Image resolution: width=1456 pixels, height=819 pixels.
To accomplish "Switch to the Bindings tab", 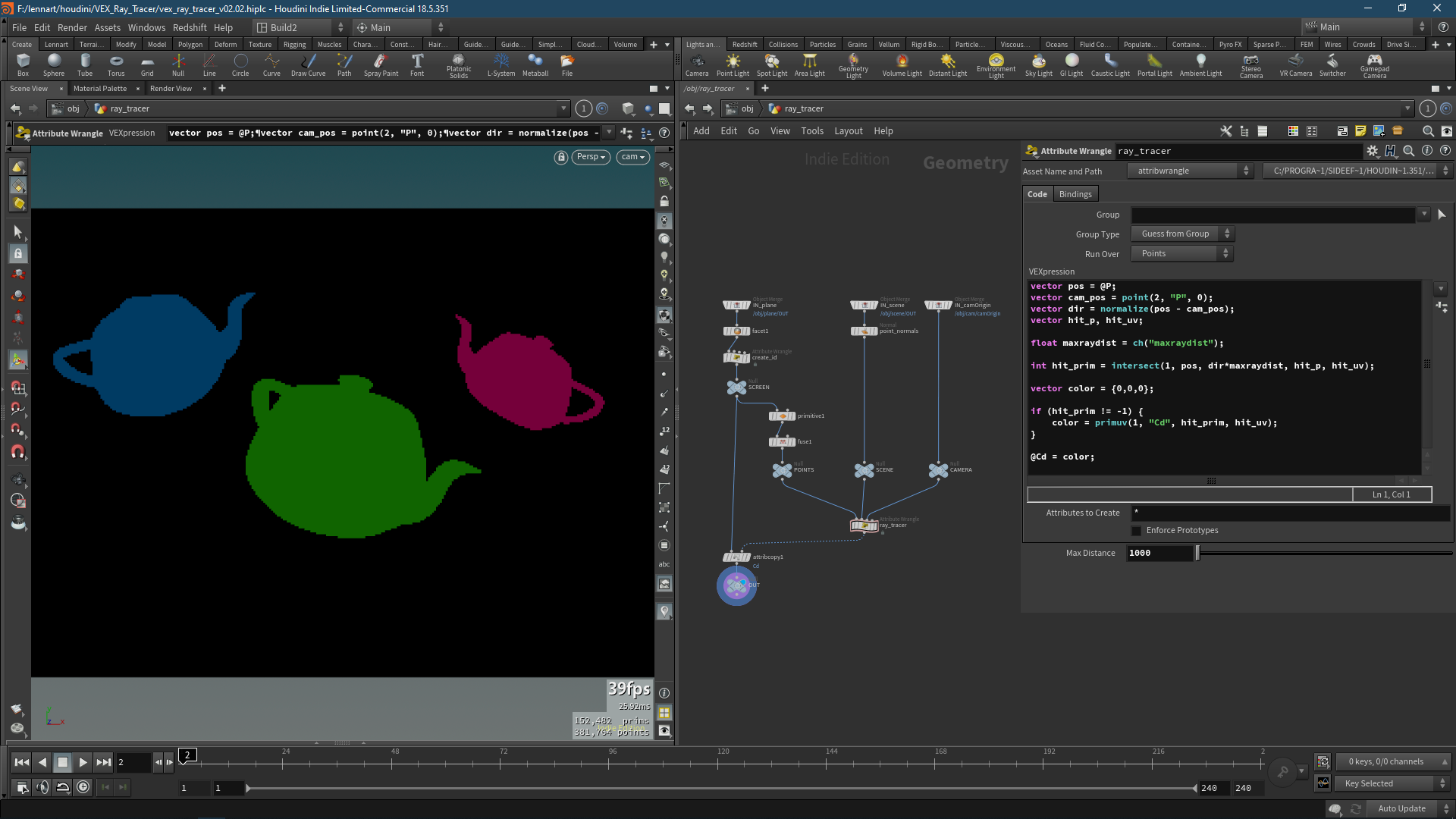I will click(x=1075, y=194).
